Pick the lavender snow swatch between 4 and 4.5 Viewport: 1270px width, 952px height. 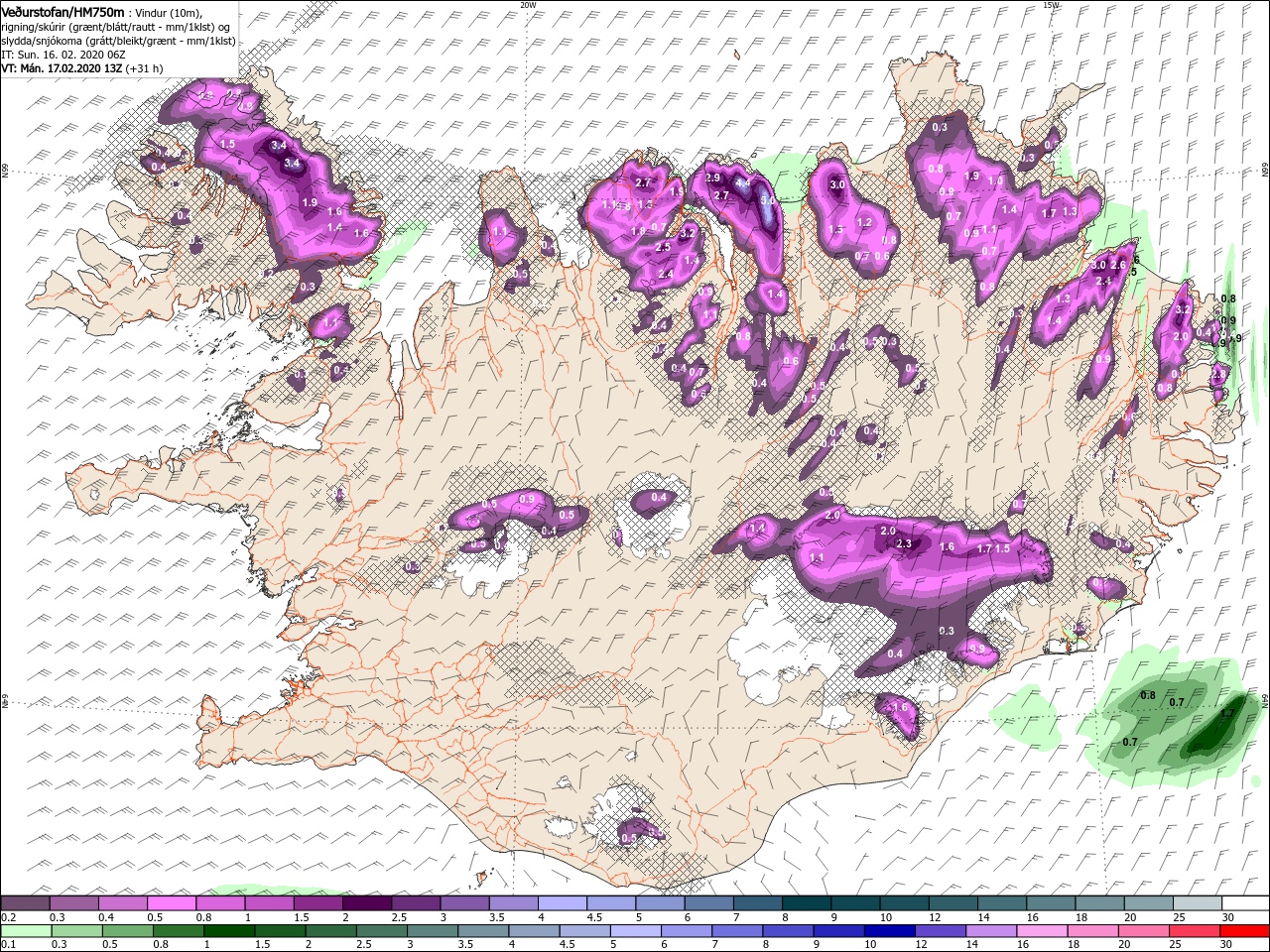[x=561, y=903]
